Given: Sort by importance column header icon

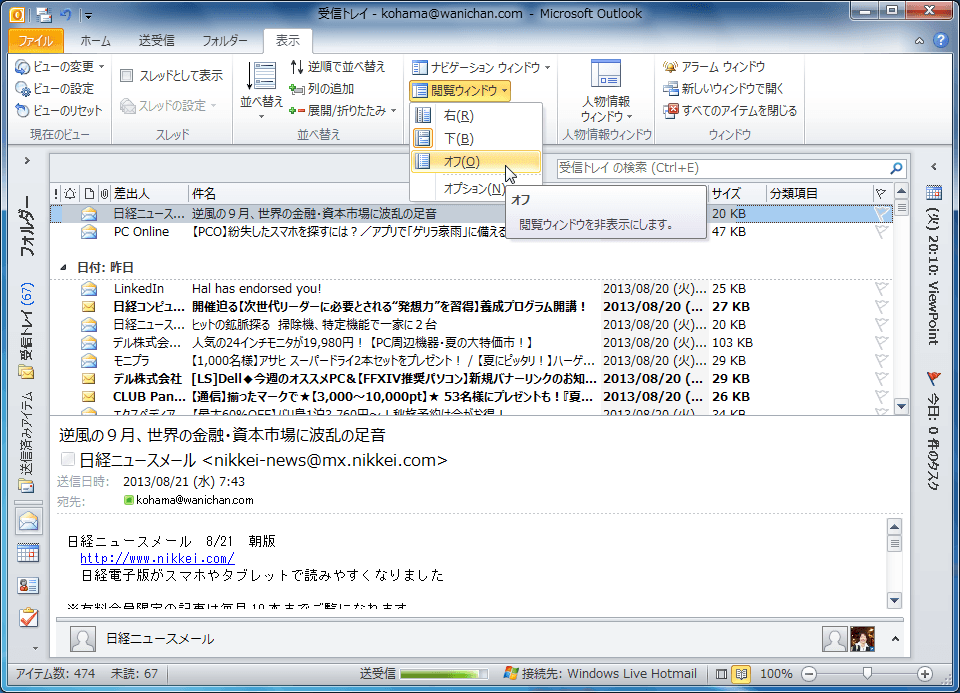Looking at the screenshot, I should click(x=56, y=194).
